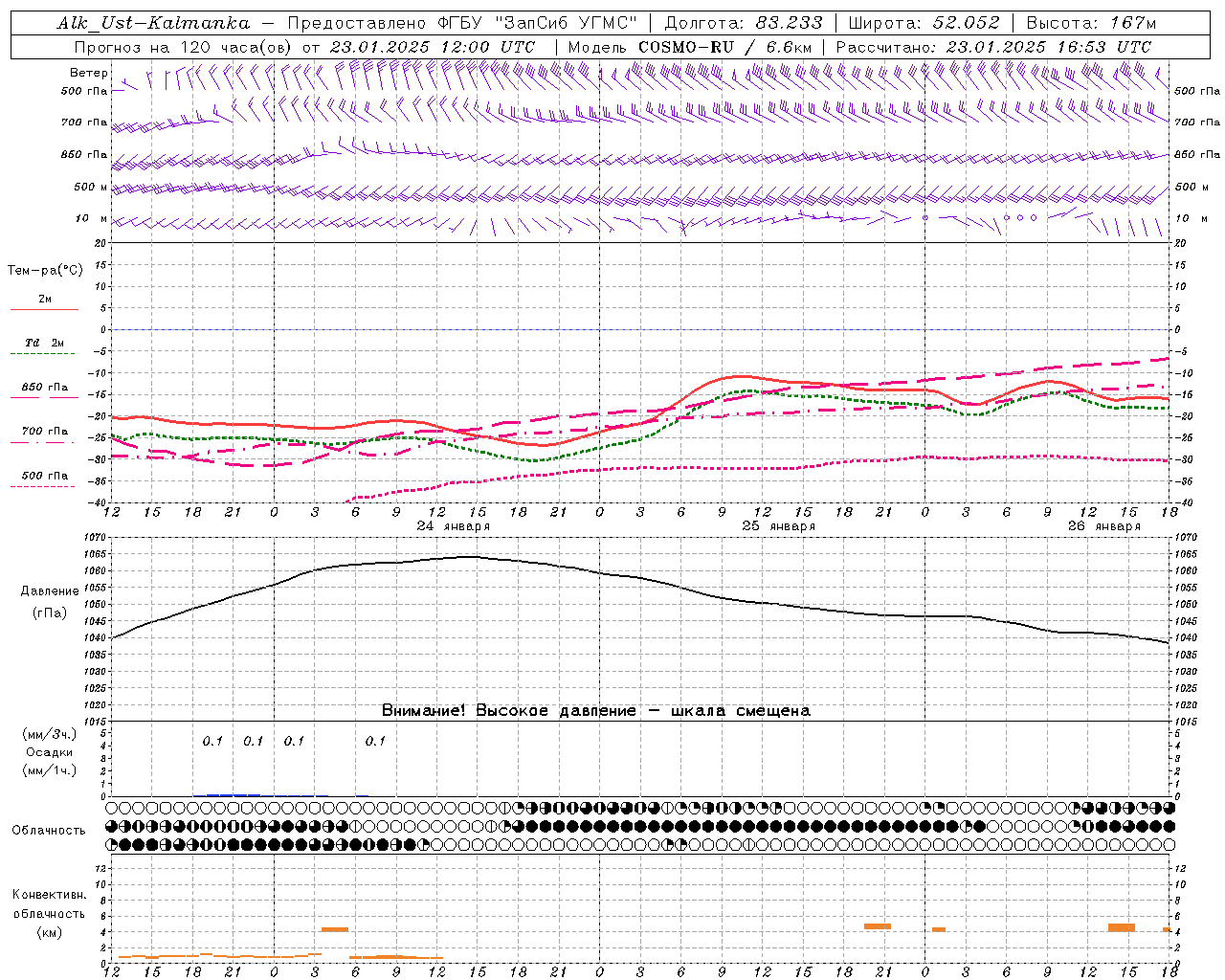1225x980 pixels.
Task: Select the Тем-ра(°C) axis label
Action: click(45, 271)
